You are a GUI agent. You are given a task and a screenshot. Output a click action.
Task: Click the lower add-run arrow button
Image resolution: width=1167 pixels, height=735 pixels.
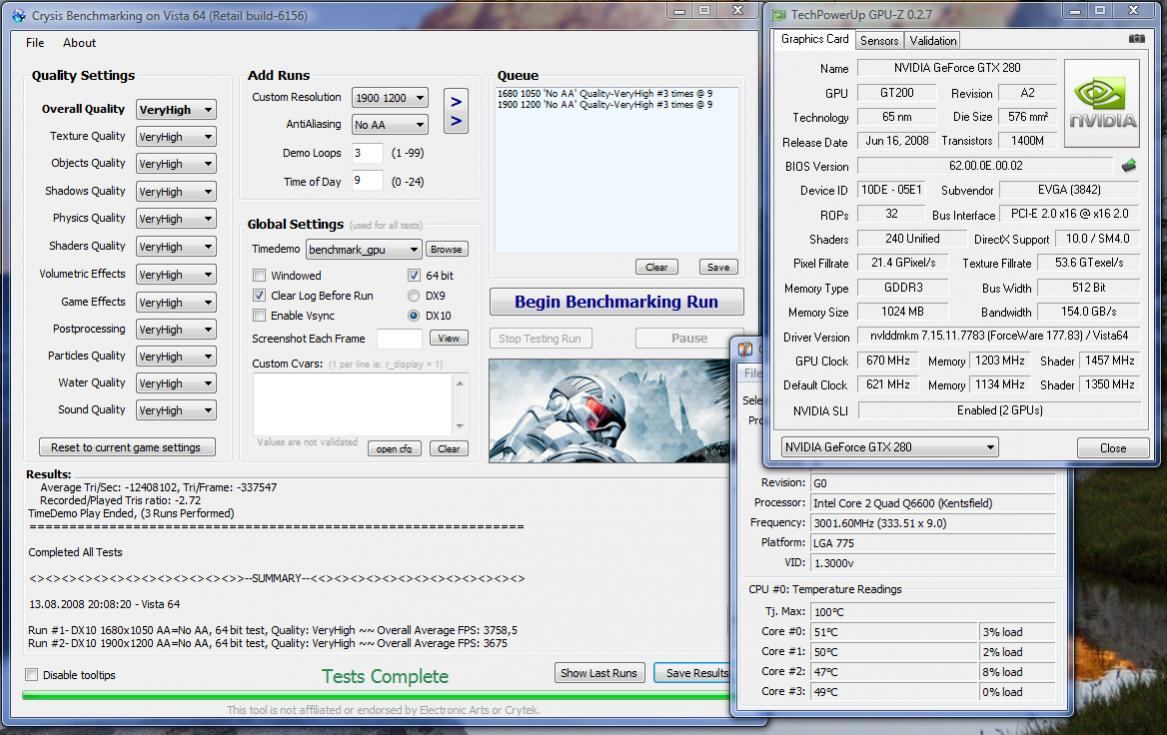[x=456, y=121]
